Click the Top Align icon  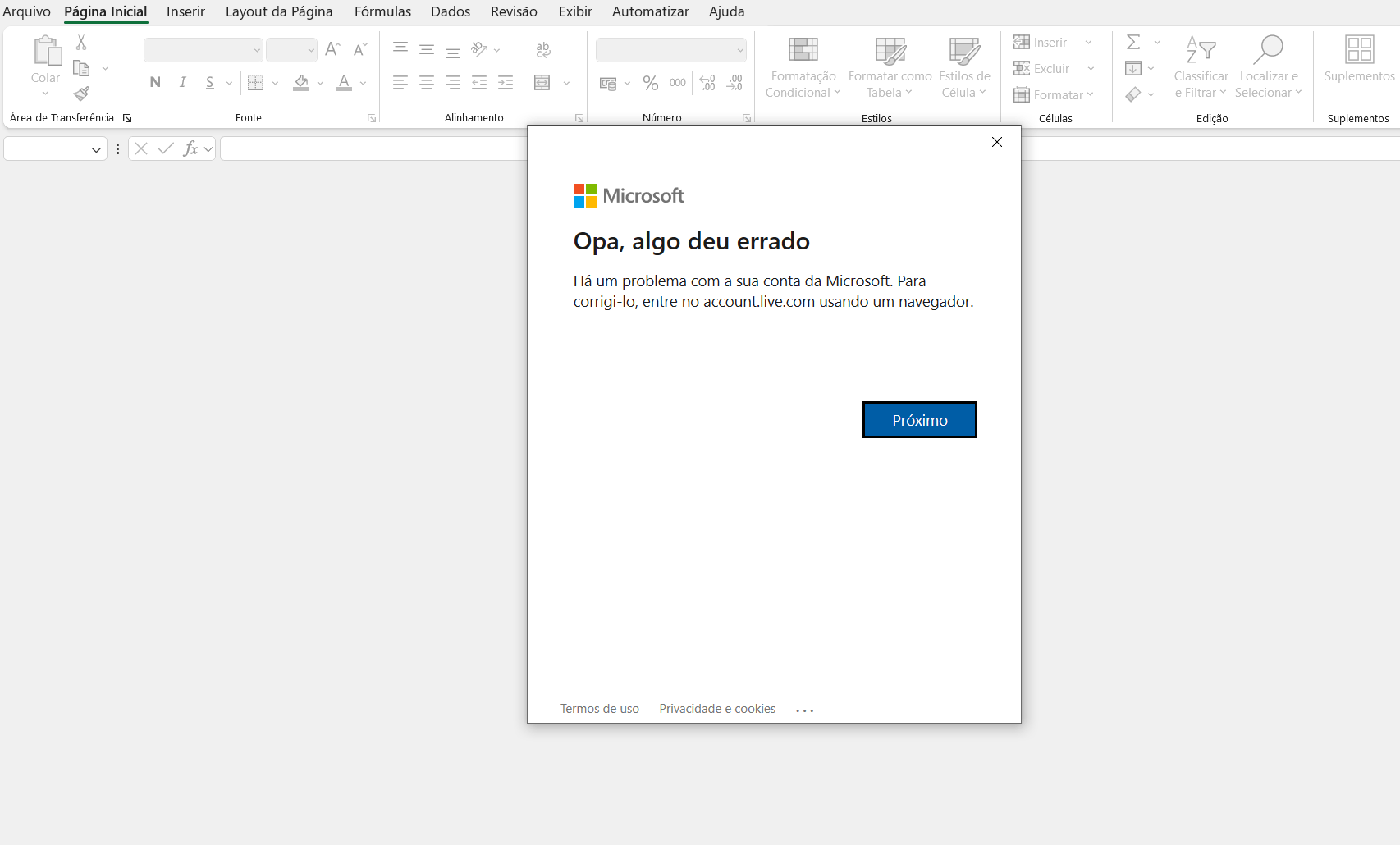(x=400, y=49)
